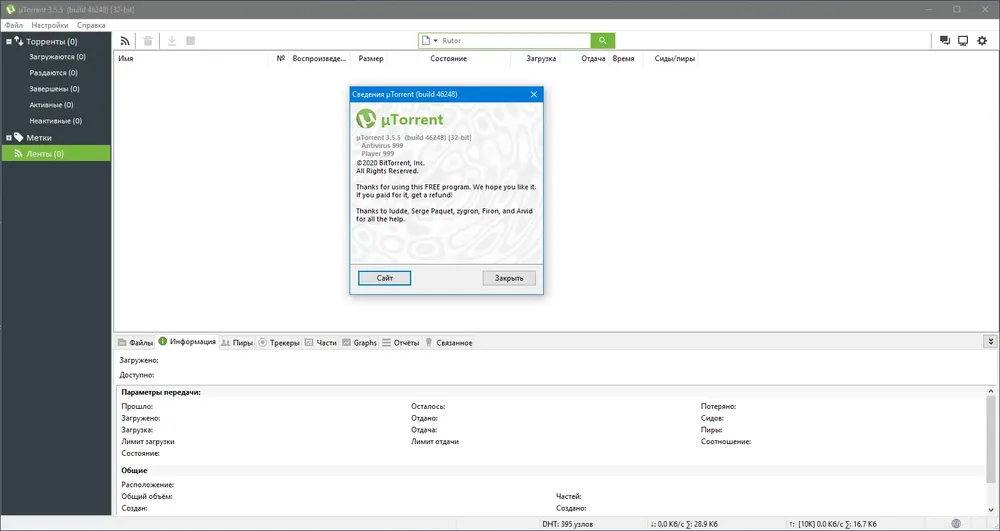Viewport: 1000px width, 531px height.
Task: Select Неактивные (0) in sidebar
Action: [x=56, y=120]
